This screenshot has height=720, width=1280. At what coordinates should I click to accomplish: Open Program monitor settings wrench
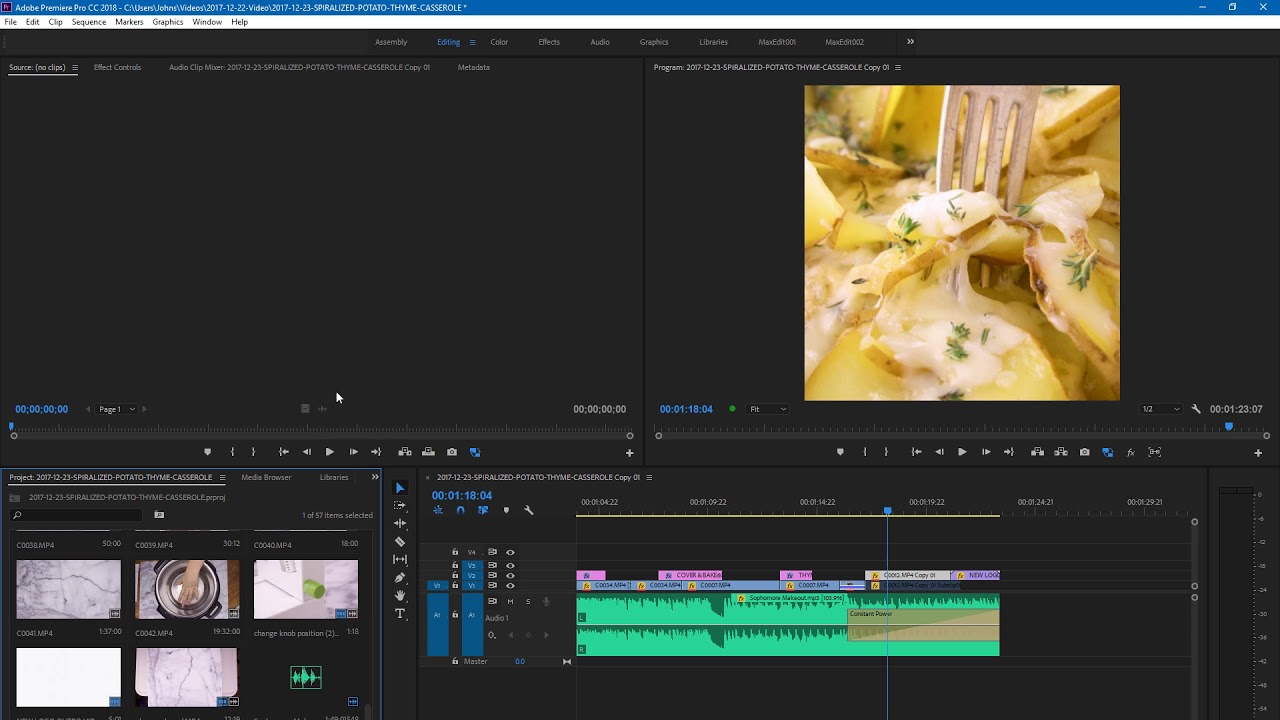tap(1196, 409)
